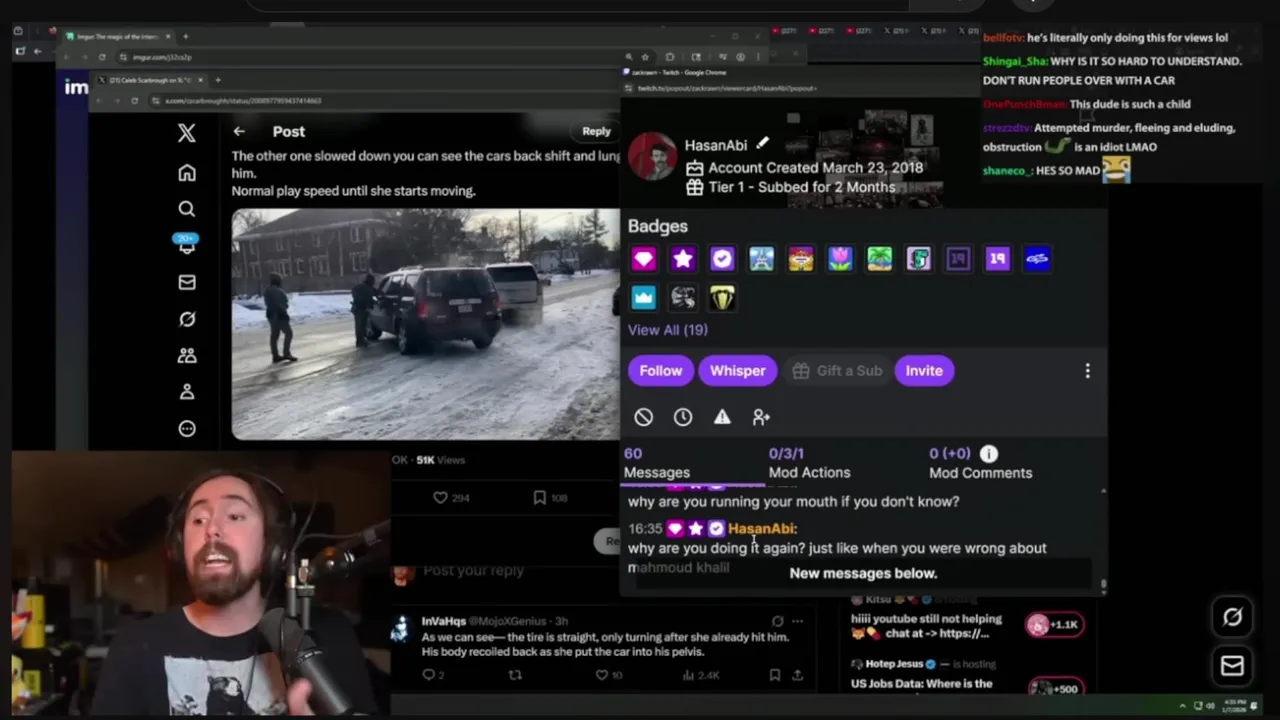Open Communities icon in X sidebar
This screenshot has height=720, width=1280.
[x=187, y=355]
